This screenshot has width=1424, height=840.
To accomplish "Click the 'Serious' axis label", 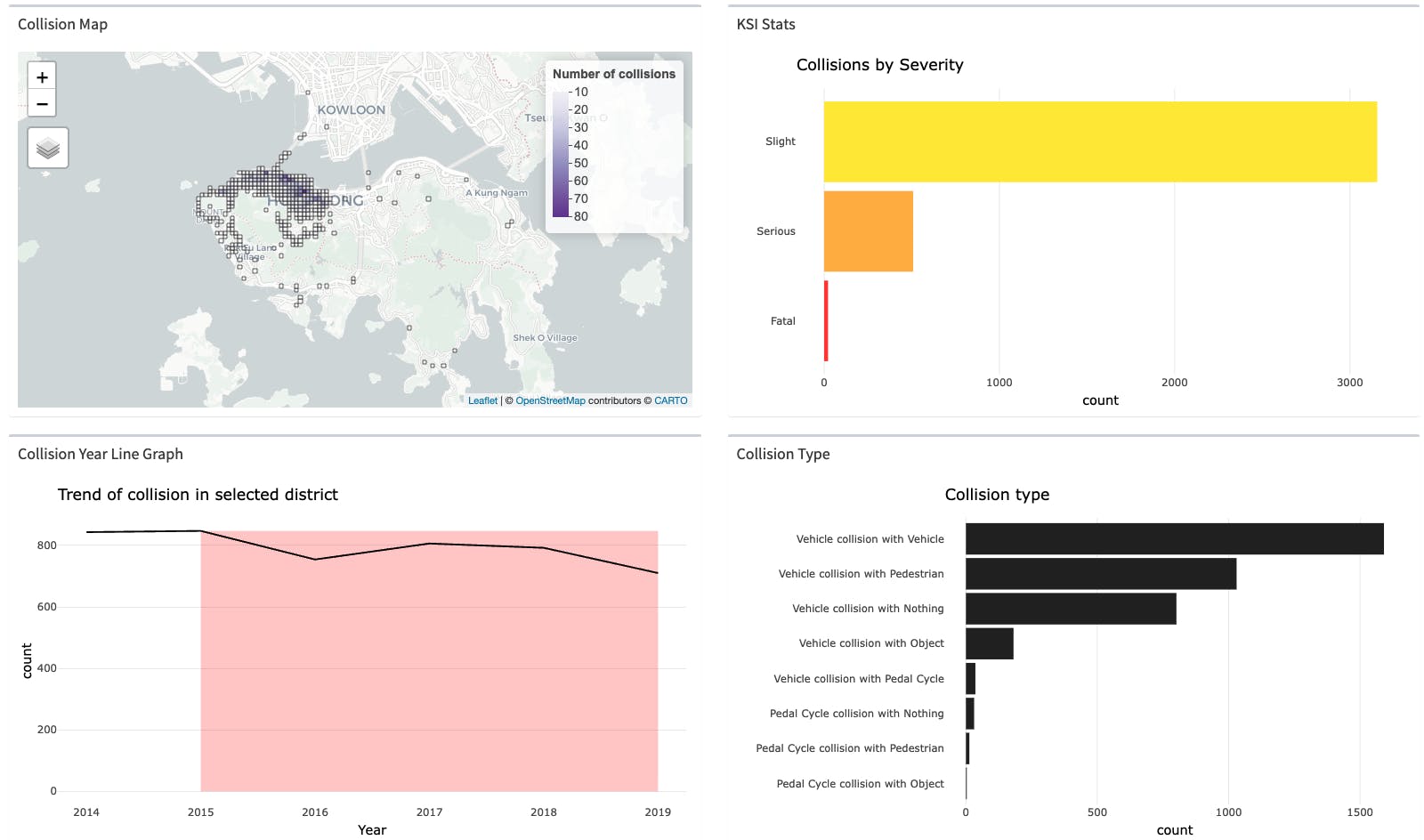I will tap(776, 231).
